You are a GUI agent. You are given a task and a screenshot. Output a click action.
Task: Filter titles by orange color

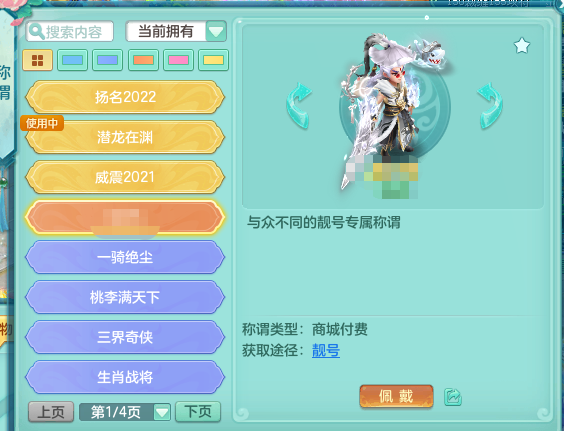click(x=143, y=60)
